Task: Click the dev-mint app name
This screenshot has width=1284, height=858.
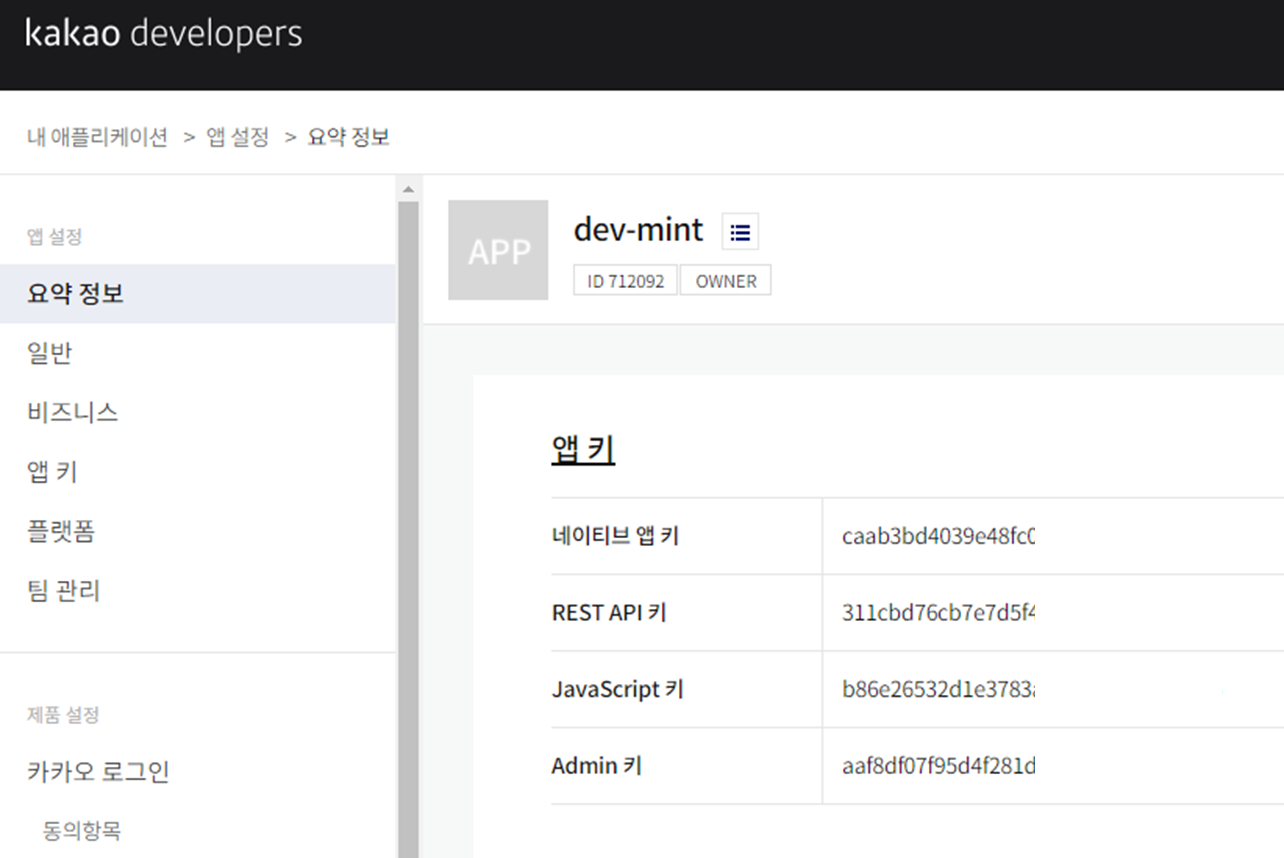Action: (638, 230)
